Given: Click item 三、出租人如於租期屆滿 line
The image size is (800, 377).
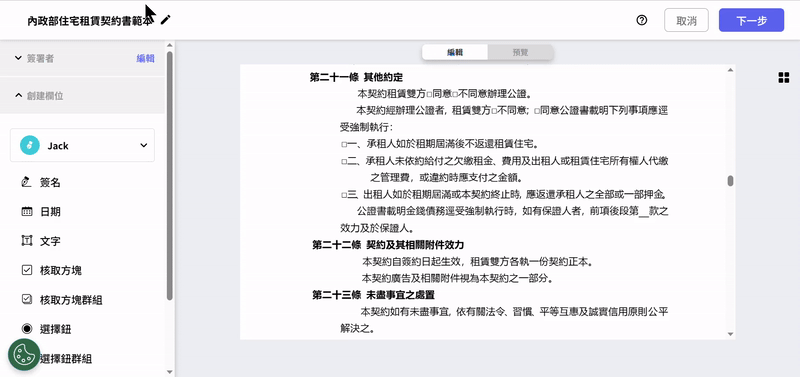Looking at the screenshot, I should 505,194.
